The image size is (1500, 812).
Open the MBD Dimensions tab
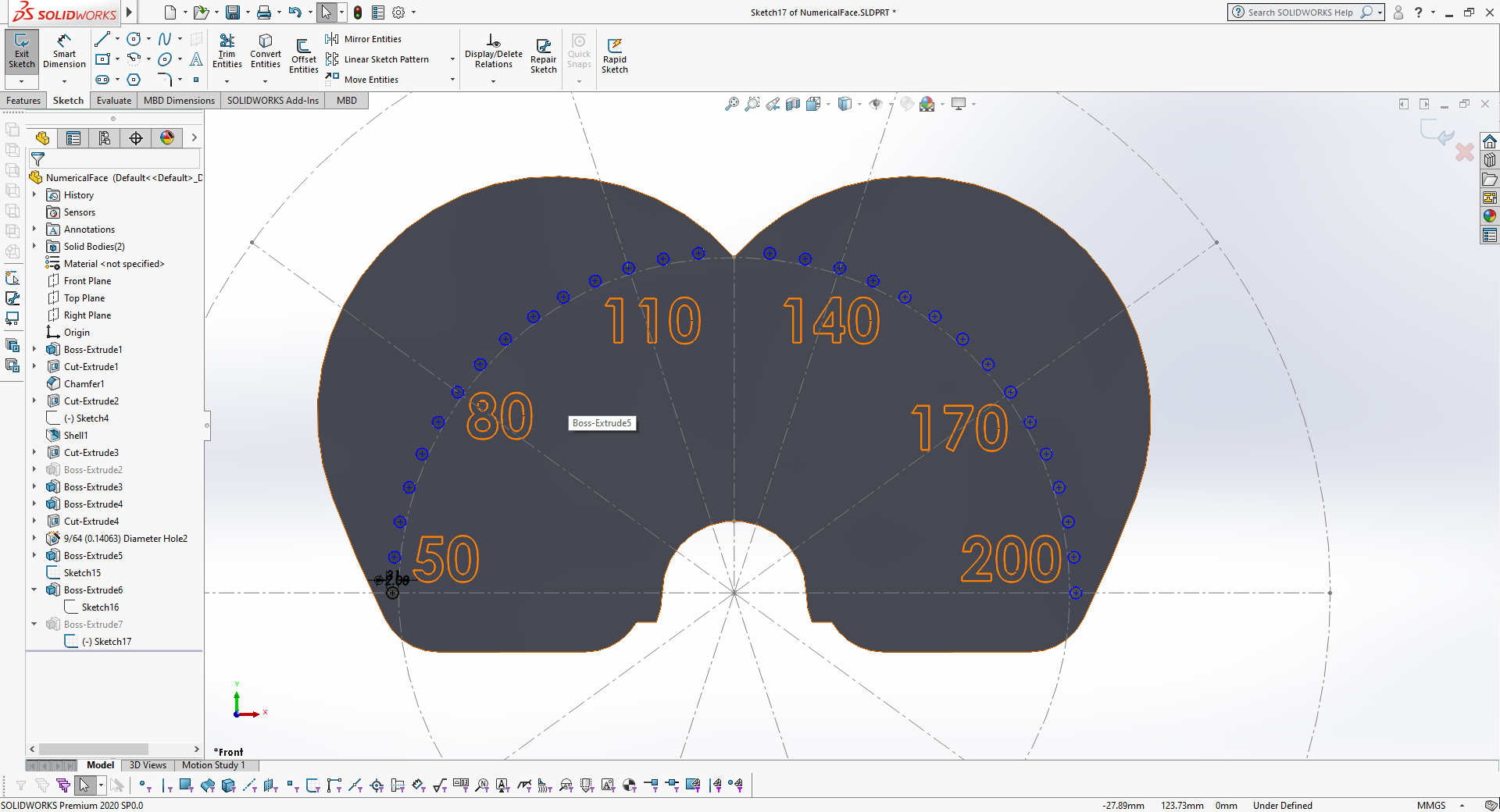[x=179, y=101]
